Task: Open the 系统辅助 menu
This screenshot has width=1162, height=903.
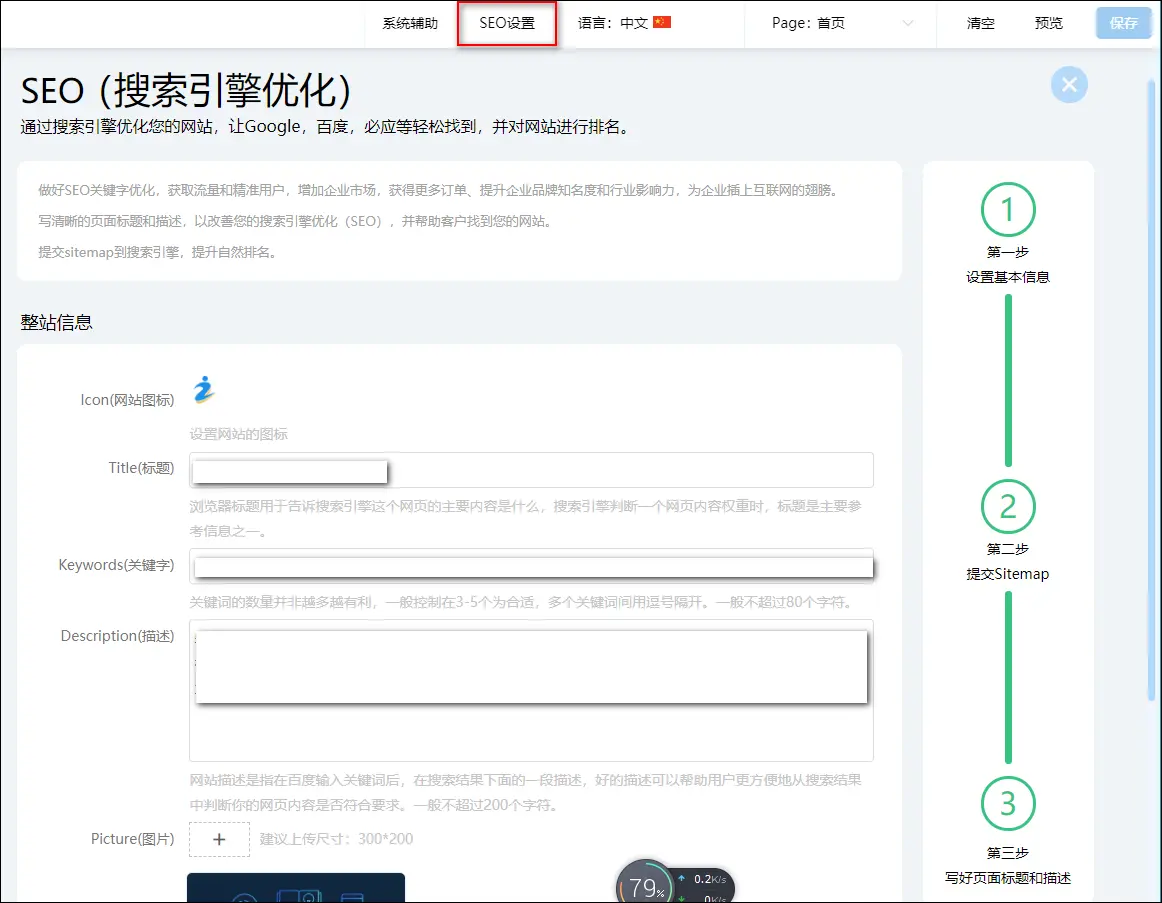Action: click(x=410, y=23)
